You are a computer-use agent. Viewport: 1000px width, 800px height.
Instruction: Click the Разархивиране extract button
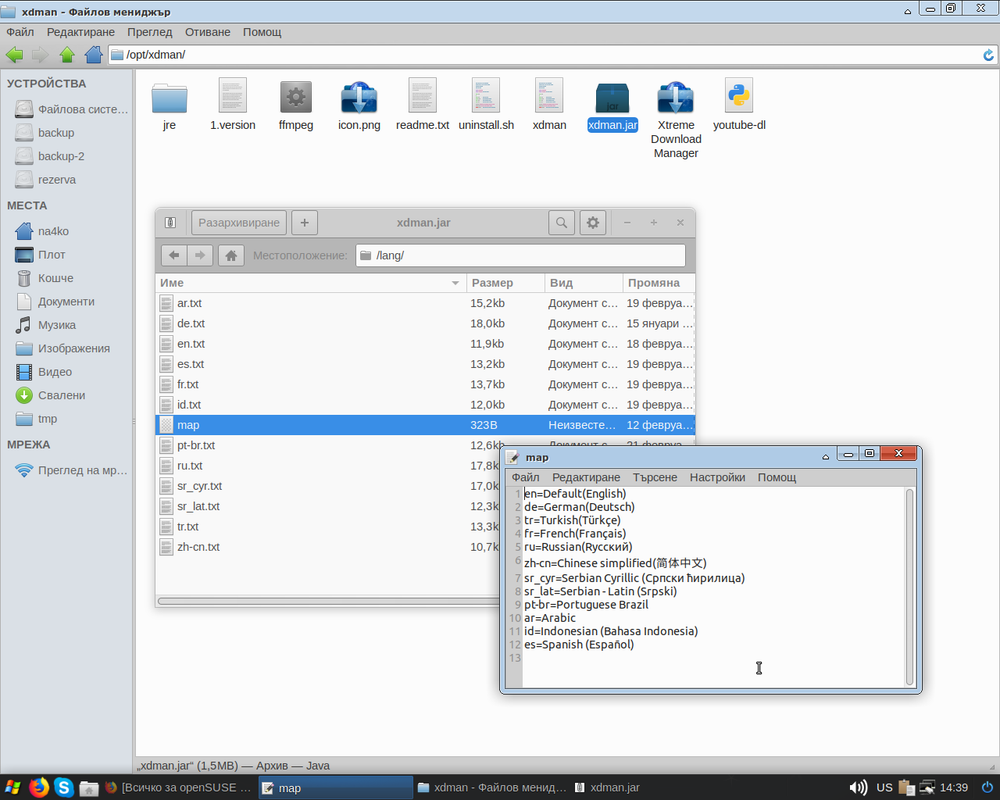239,223
